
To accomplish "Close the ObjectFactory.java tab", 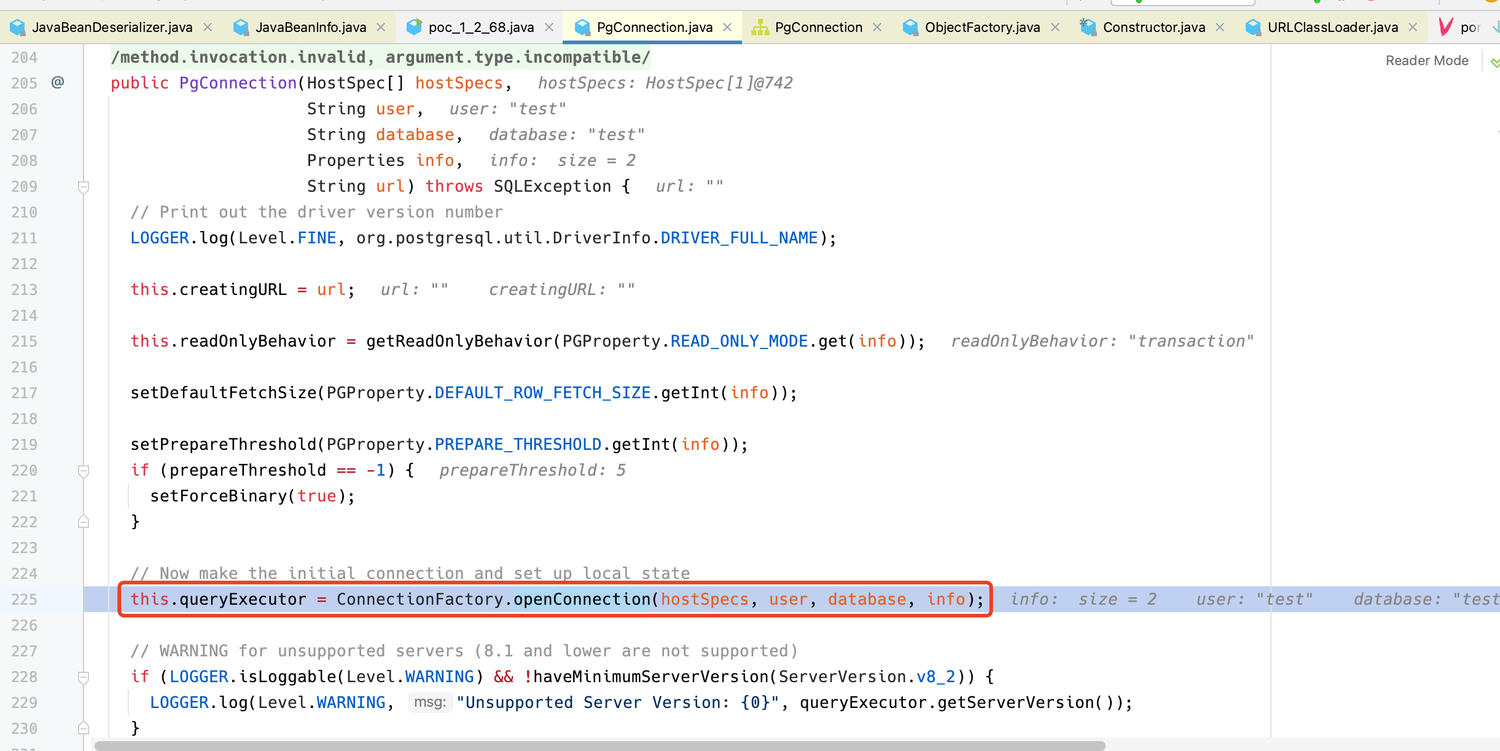I will (x=1055, y=28).
